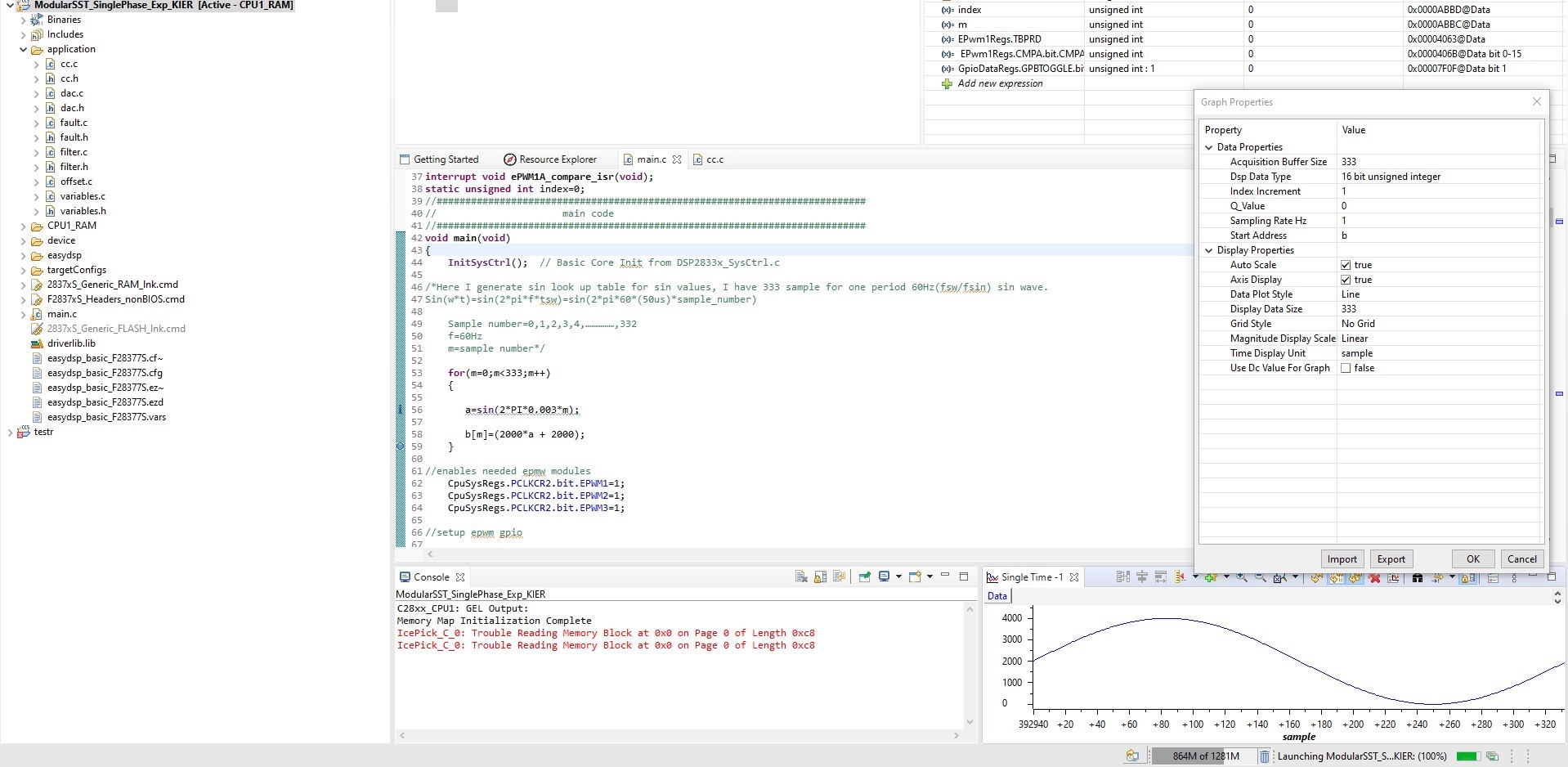Close the main.c editor tab
This screenshot has width=1568, height=767.
coord(677,159)
